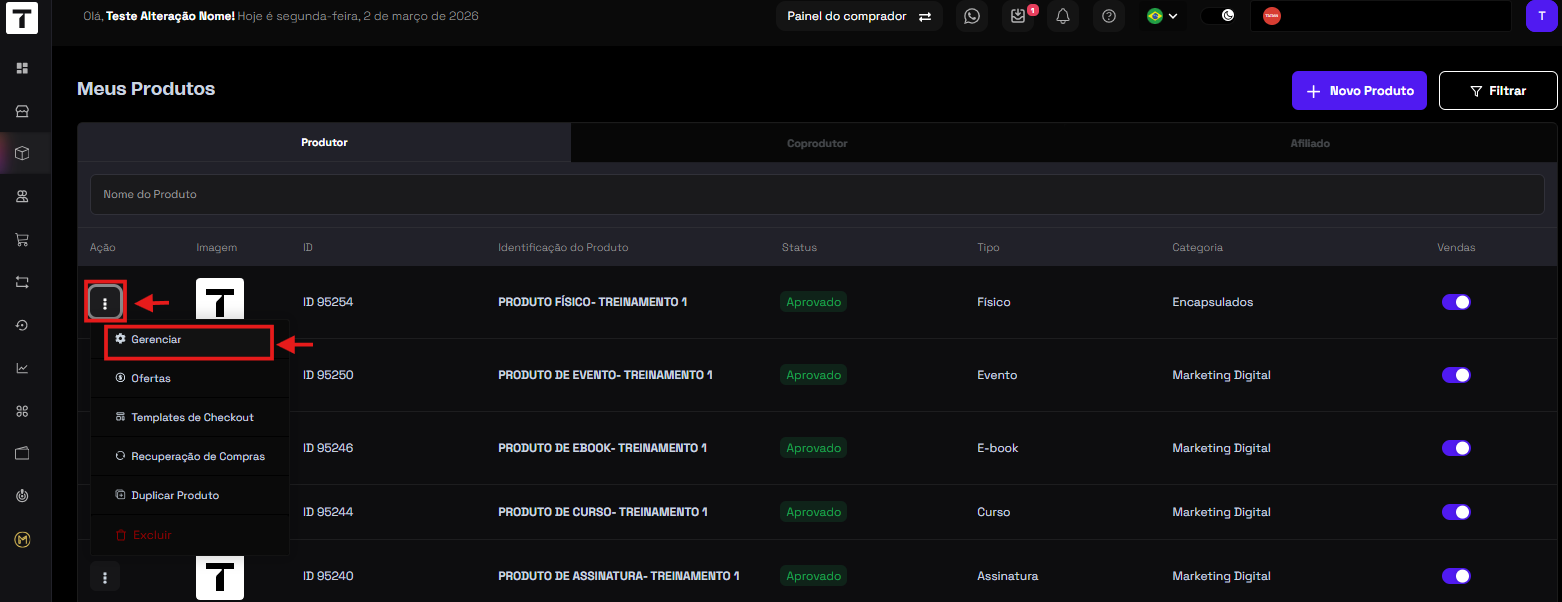Open inbox download icon with red badge
This screenshot has height=602, width=1562.
point(1018,16)
